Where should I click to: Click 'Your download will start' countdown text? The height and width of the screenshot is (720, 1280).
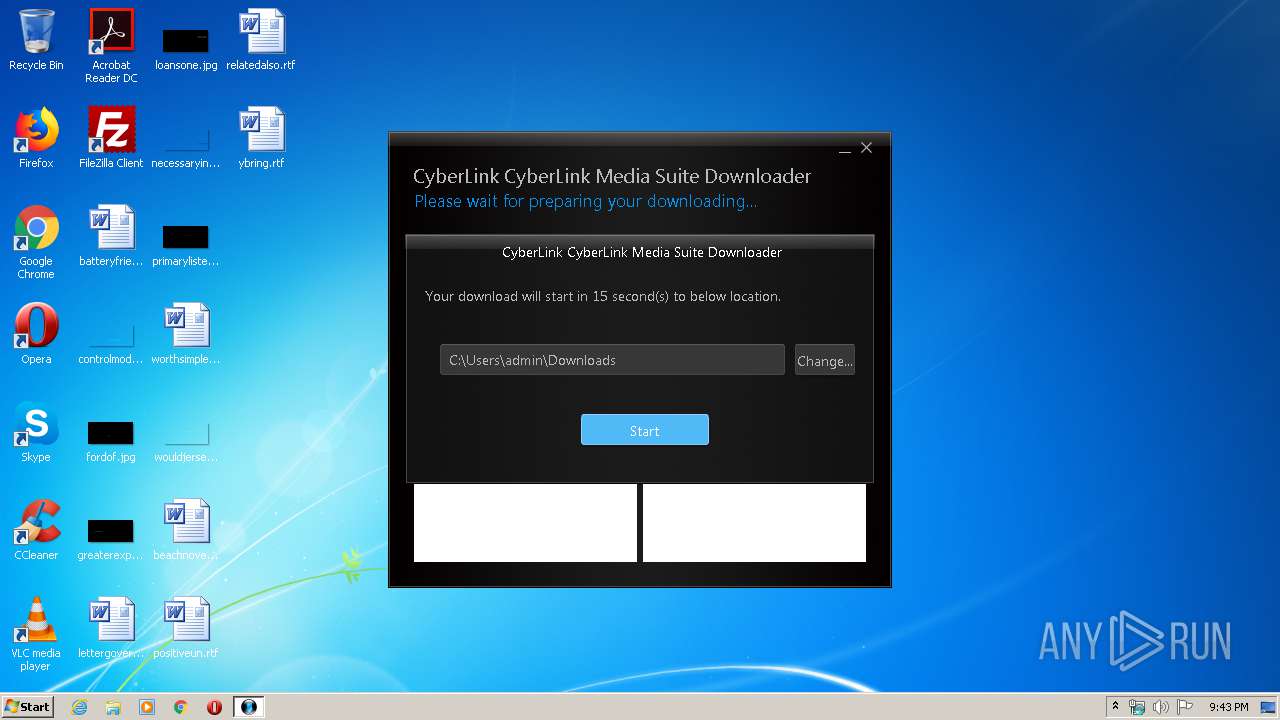coord(603,296)
